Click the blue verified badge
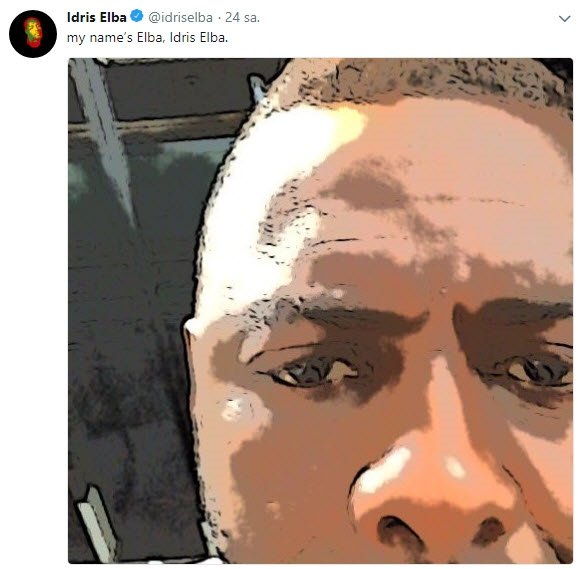578x569 pixels. 137,17
